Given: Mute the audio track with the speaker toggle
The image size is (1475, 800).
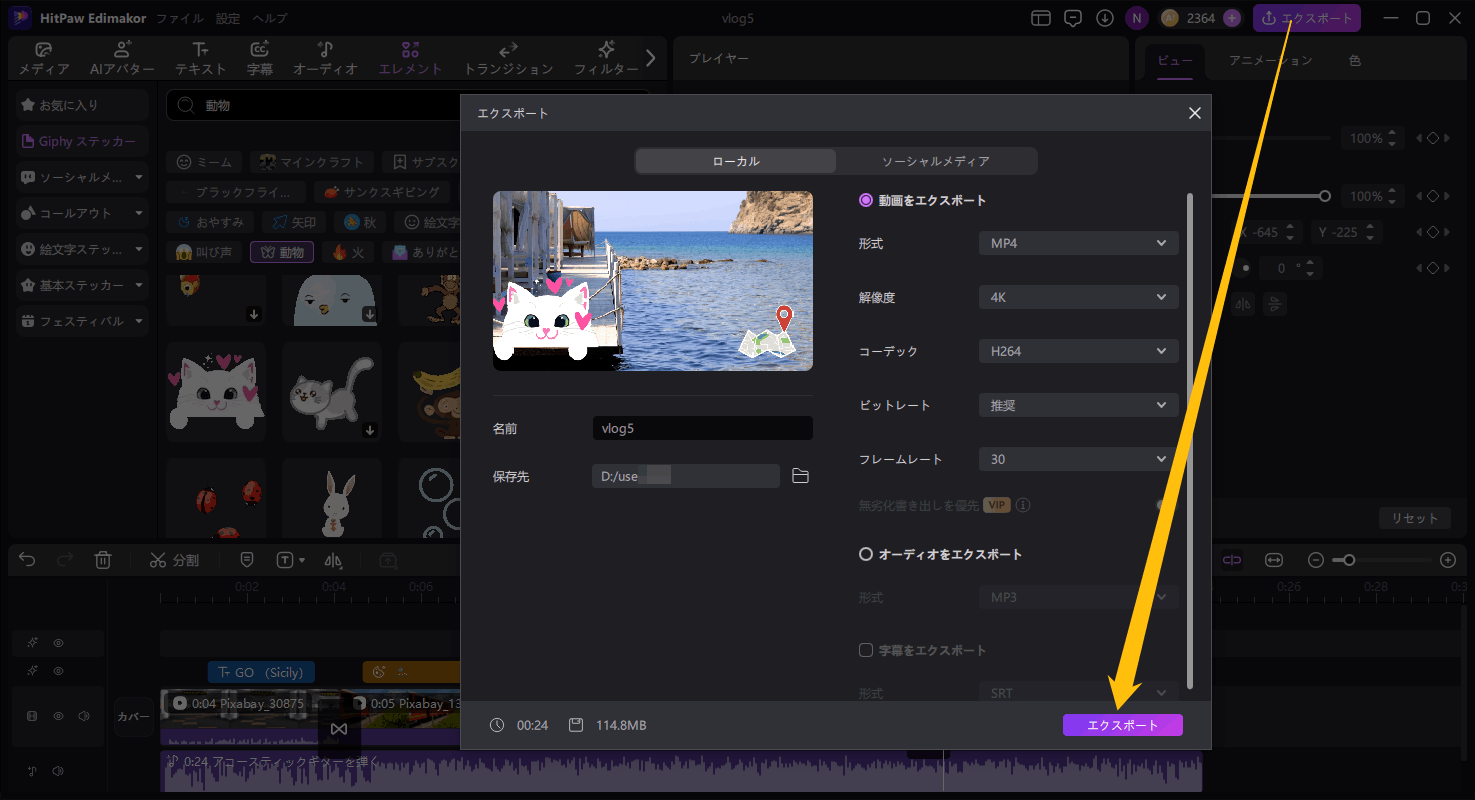Looking at the screenshot, I should pos(59,771).
